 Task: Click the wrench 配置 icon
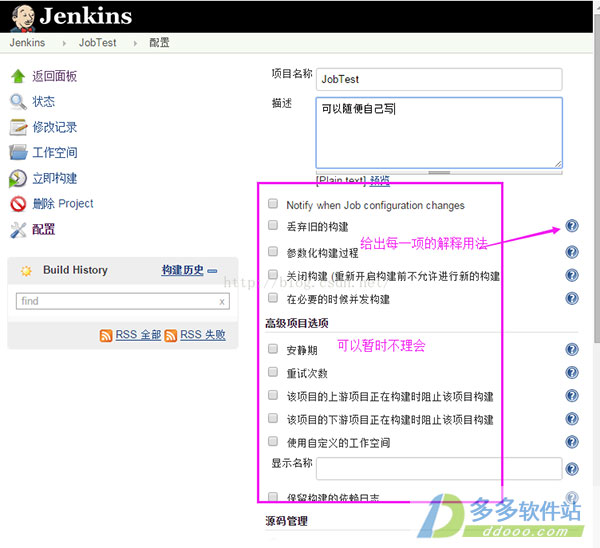click(18, 230)
